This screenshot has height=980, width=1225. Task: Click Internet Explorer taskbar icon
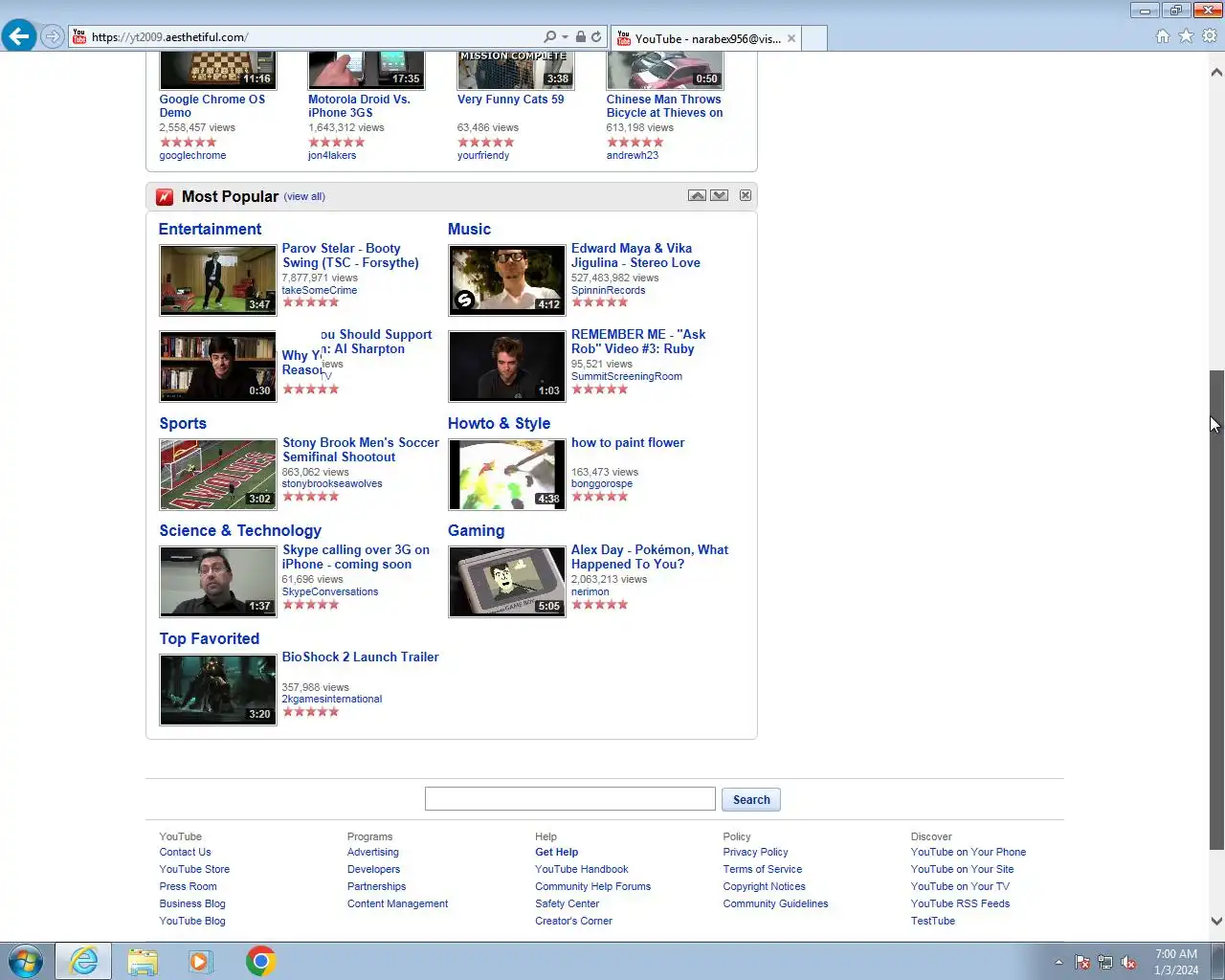83,961
